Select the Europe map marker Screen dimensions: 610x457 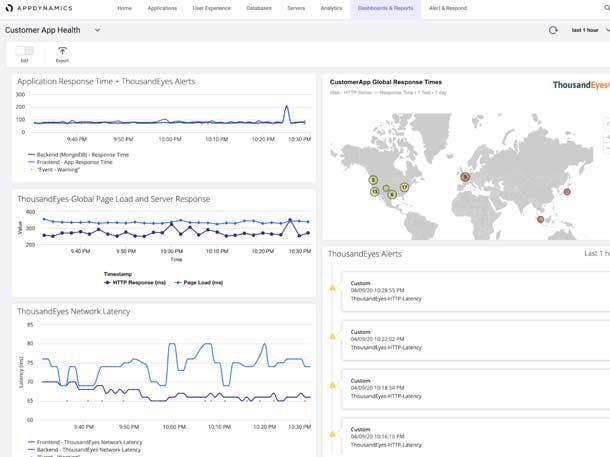[x=464, y=177]
